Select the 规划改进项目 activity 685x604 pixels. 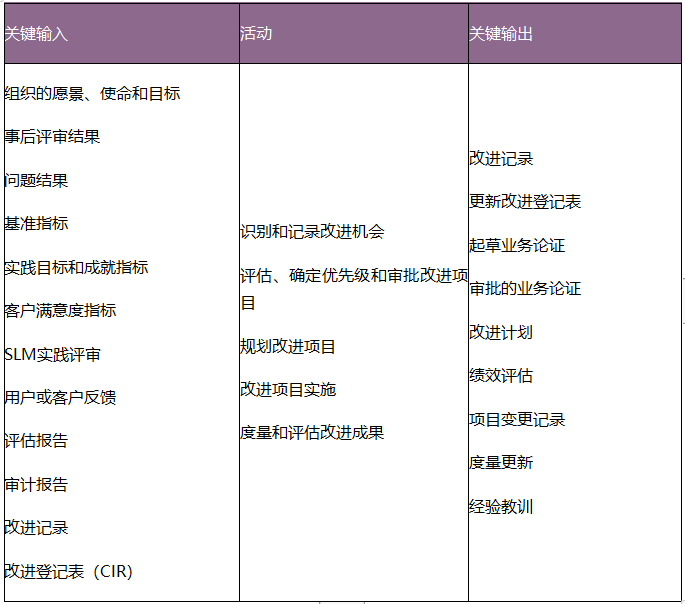click(x=288, y=347)
